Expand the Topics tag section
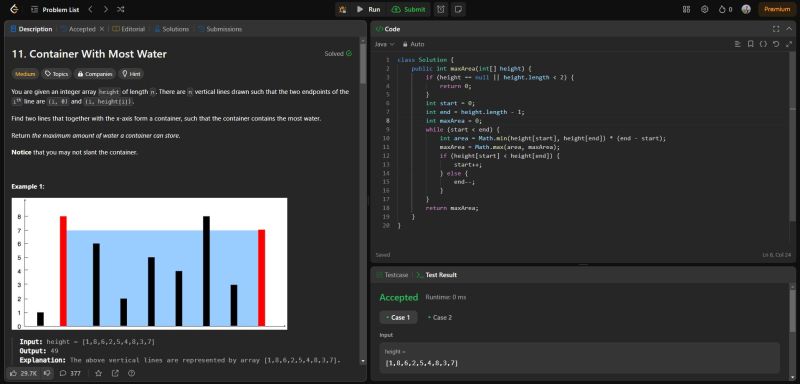 click(56, 74)
